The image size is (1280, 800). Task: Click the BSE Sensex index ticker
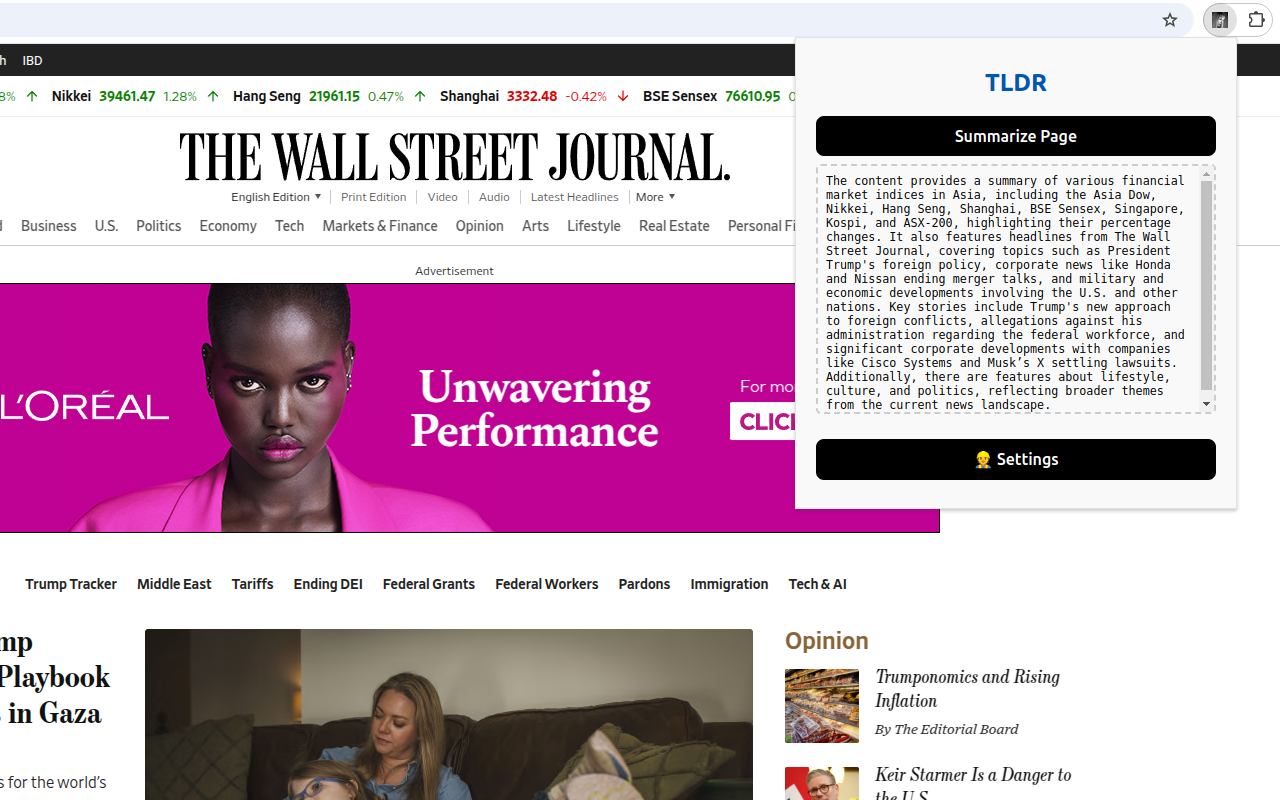click(718, 96)
